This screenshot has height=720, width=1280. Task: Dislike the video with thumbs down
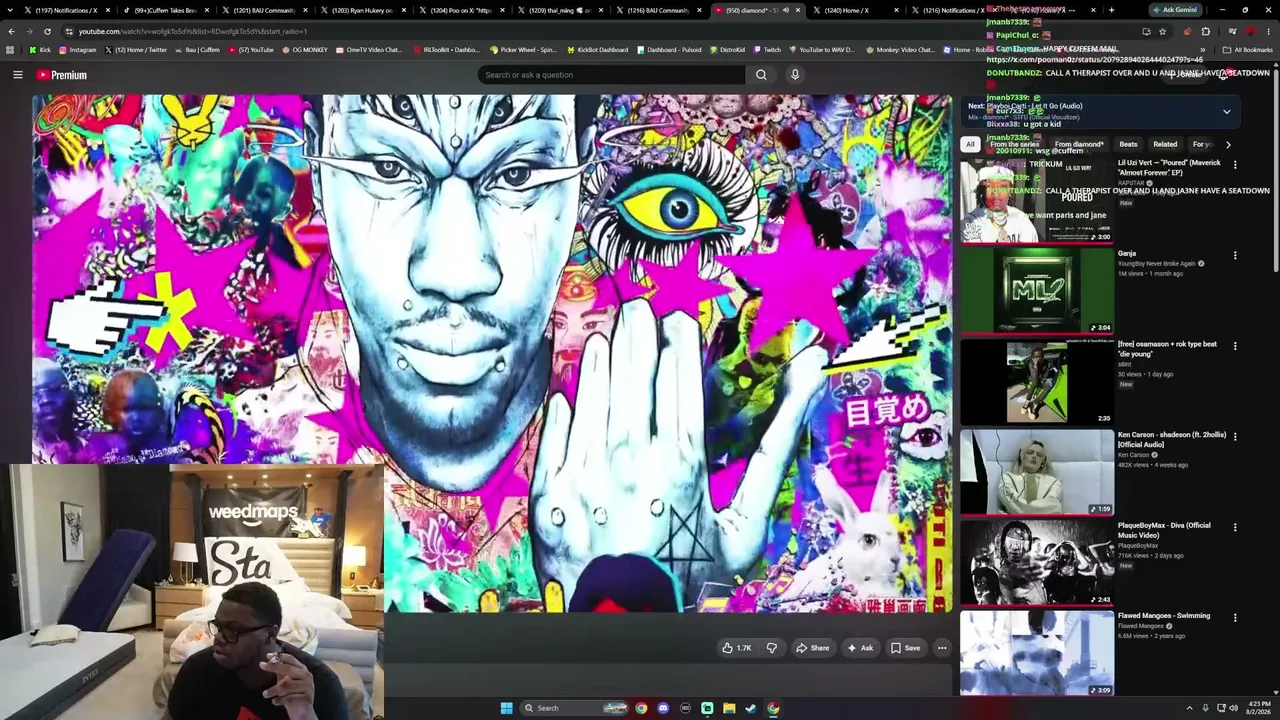(x=771, y=648)
